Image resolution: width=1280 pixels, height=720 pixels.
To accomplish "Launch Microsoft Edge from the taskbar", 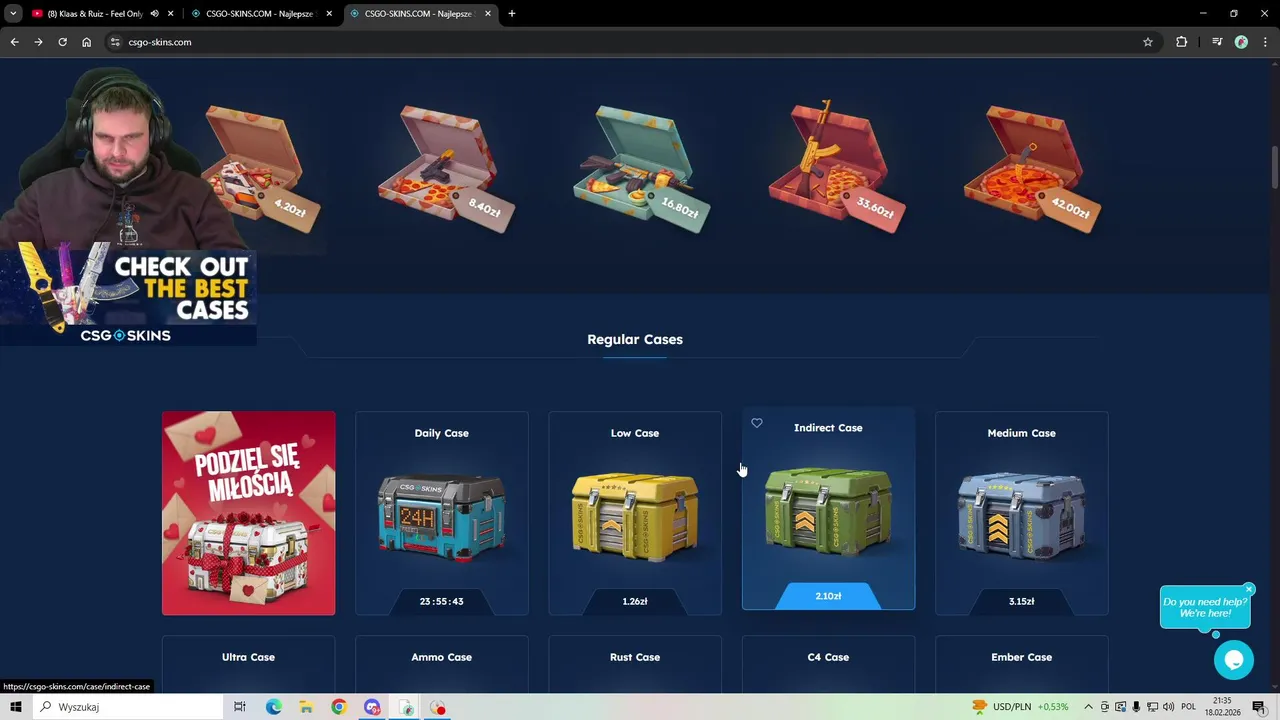I will [273, 707].
